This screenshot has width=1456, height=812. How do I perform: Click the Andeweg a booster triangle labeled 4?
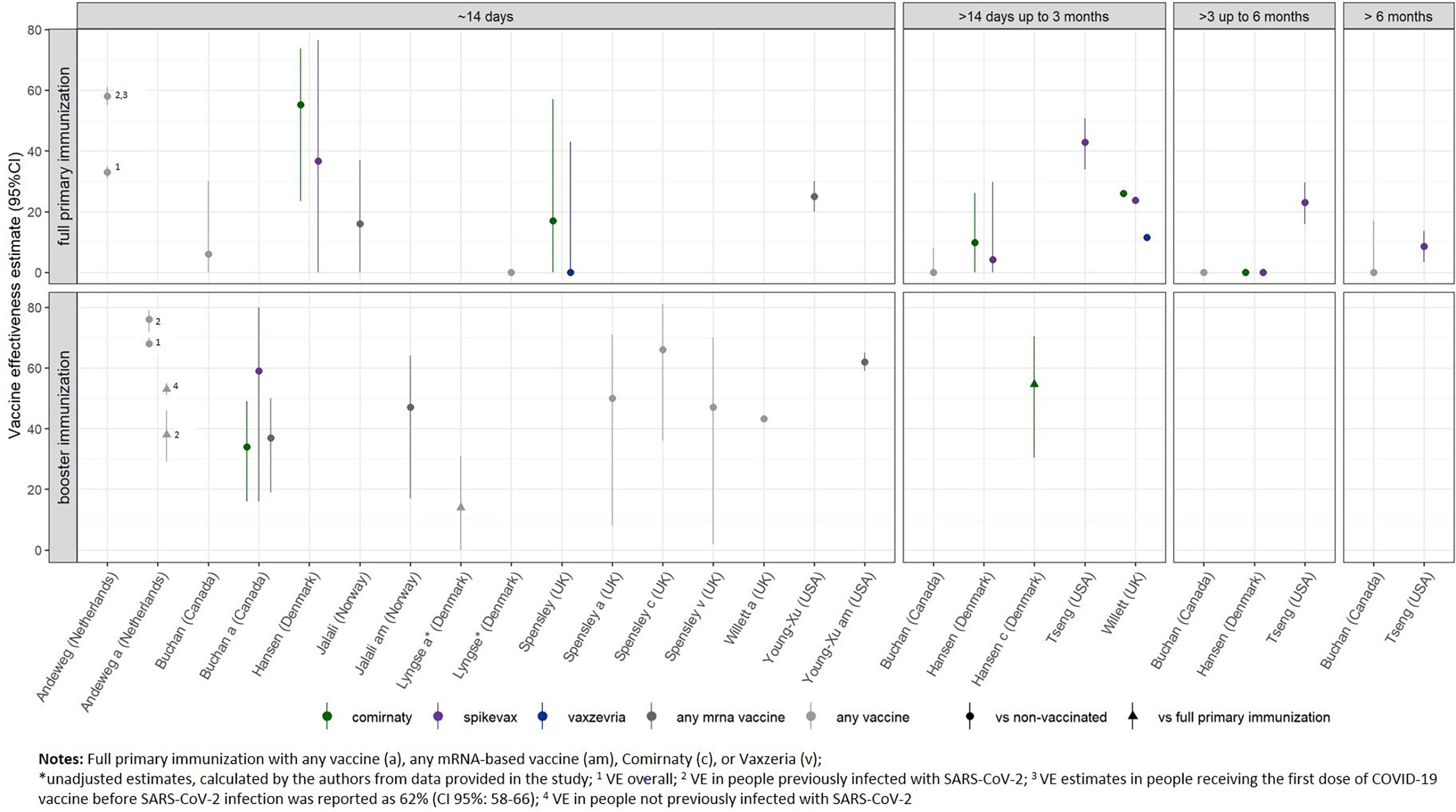(x=167, y=388)
